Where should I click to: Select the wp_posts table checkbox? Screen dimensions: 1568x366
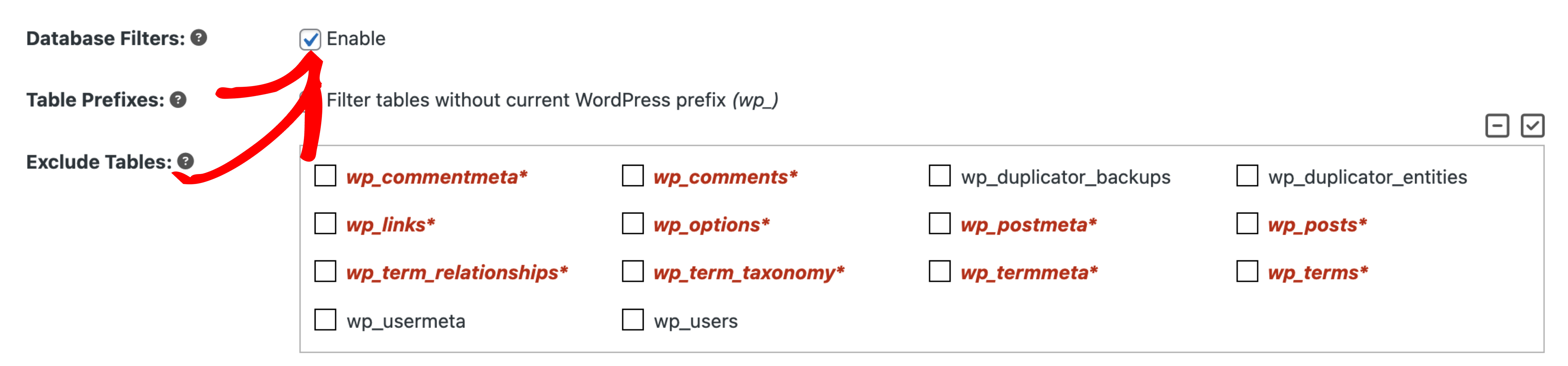(1246, 224)
